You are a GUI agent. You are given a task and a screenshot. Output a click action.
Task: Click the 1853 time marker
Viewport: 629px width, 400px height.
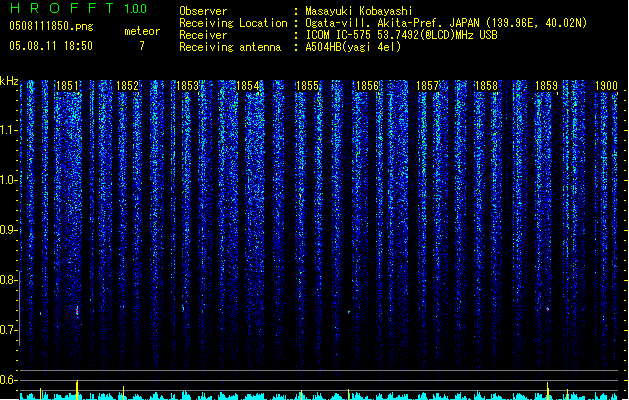pos(187,86)
